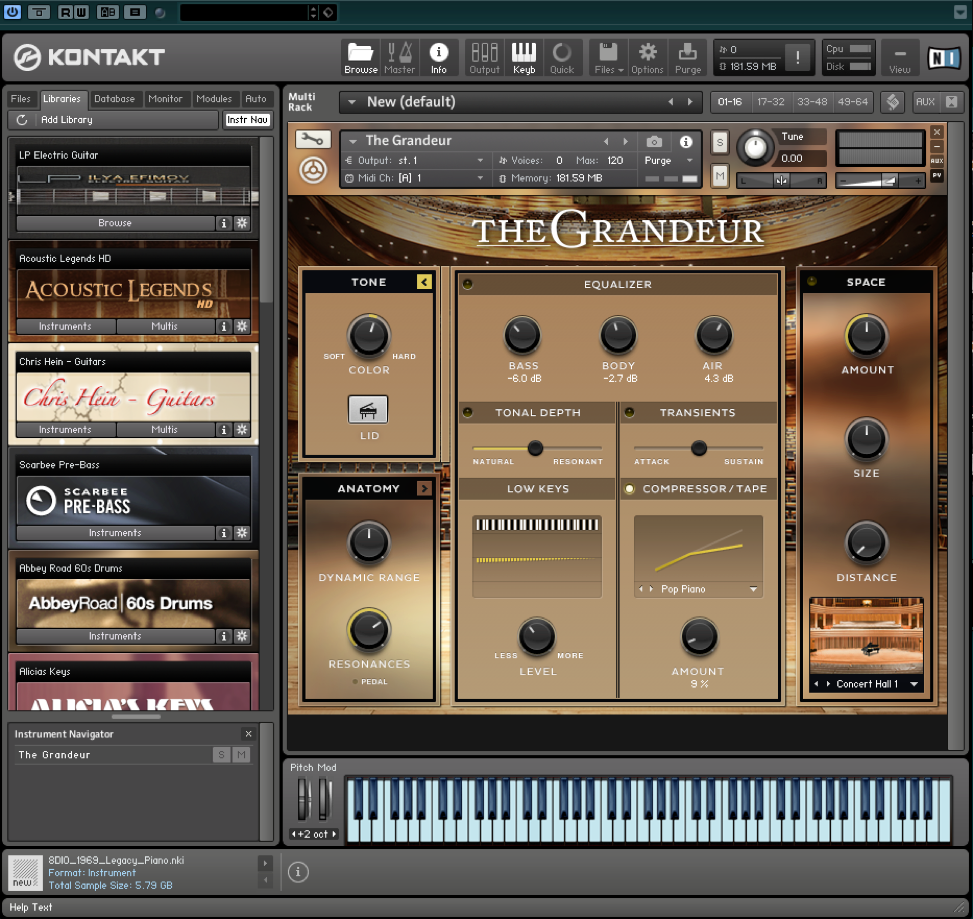Click the camera snapshot icon
Viewport: 973px width, 919px height.
tap(654, 142)
